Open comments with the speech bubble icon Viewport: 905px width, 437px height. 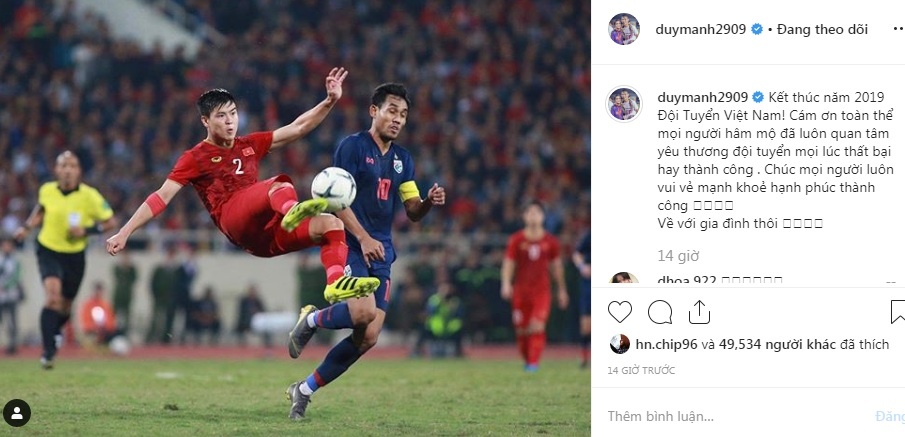tap(660, 312)
